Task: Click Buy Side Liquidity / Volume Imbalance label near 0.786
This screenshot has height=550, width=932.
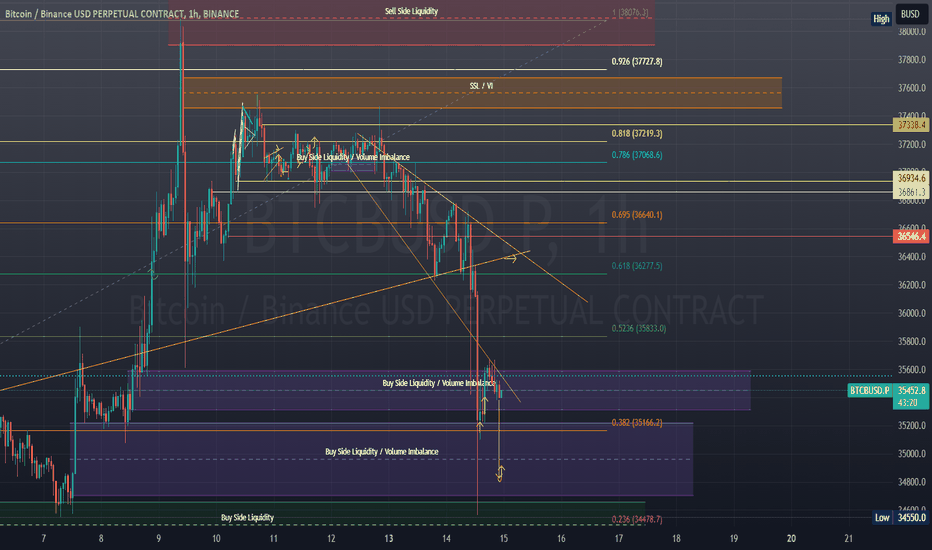Action: (x=353, y=157)
